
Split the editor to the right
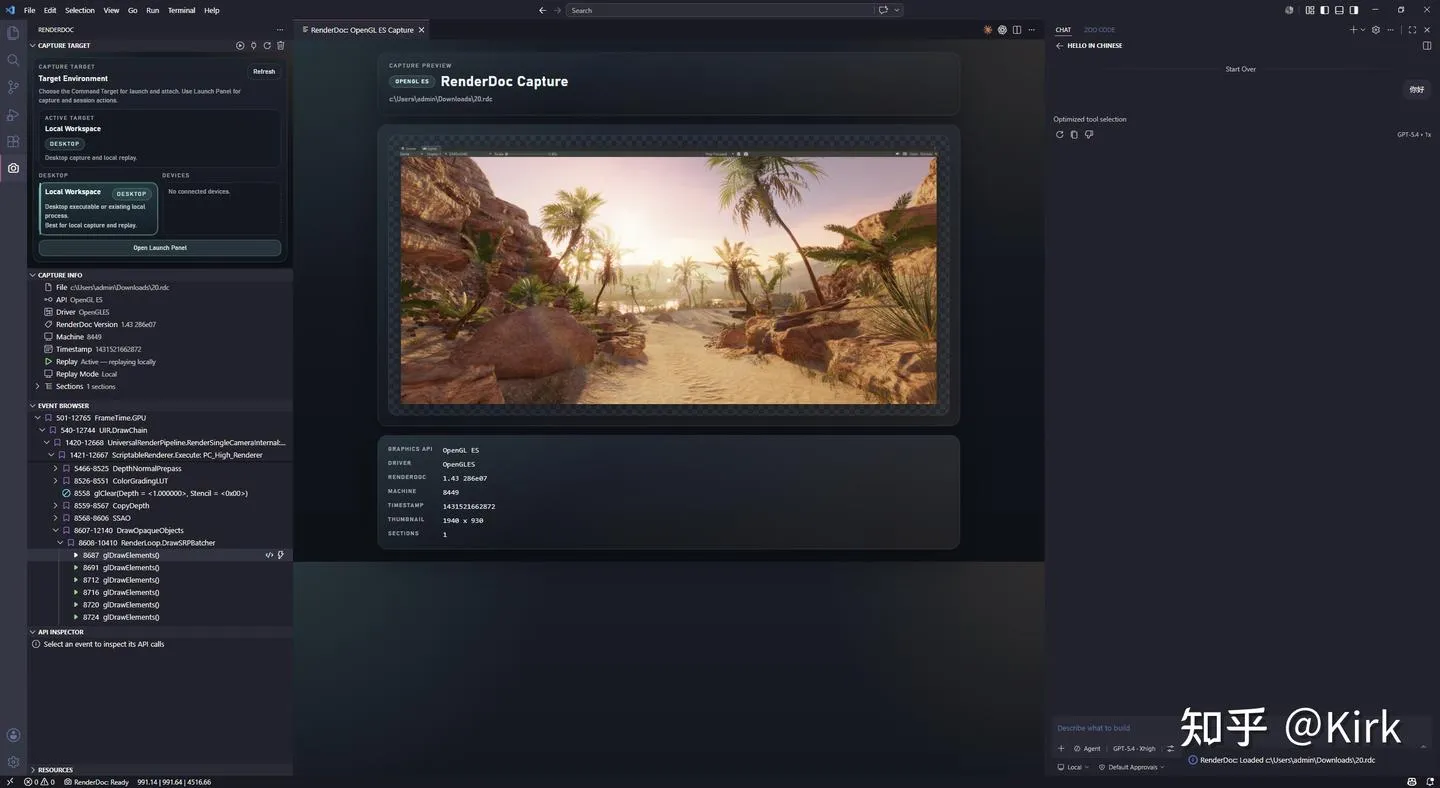click(1017, 30)
